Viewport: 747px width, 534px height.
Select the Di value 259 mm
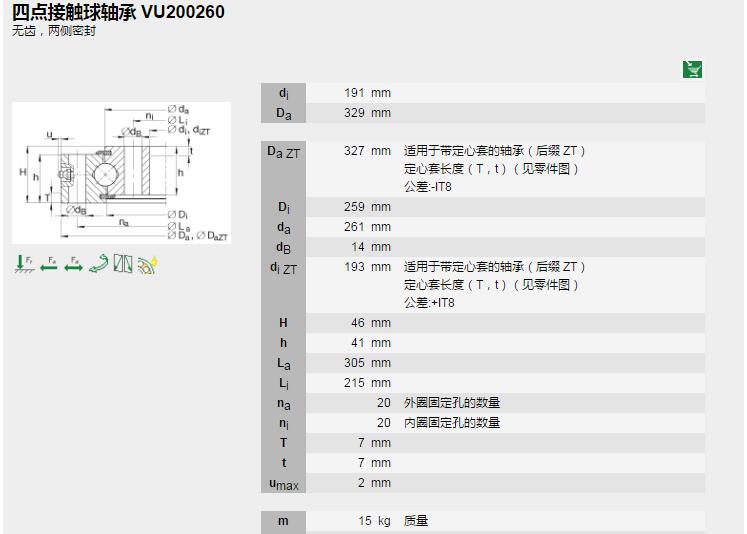367,207
